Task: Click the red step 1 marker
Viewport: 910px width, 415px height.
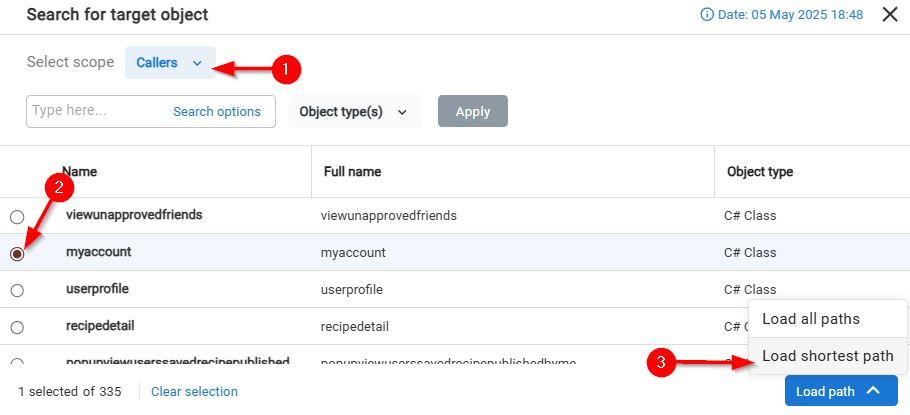Action: pyautogui.click(x=287, y=69)
